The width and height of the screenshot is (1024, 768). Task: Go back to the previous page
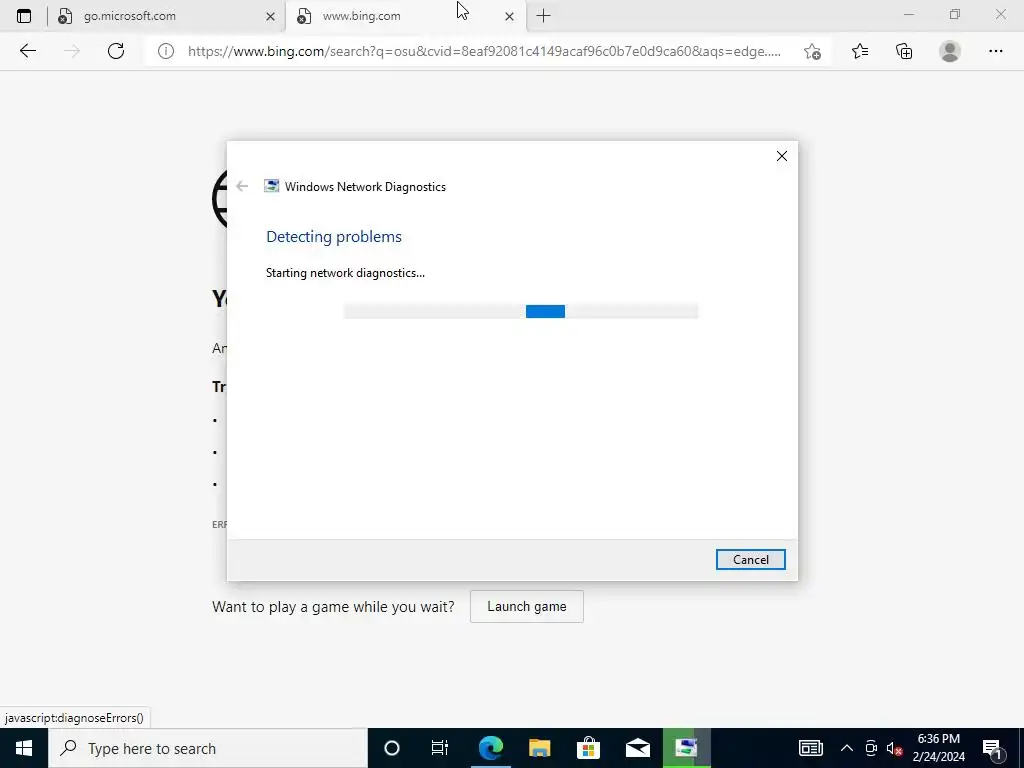pos(27,51)
